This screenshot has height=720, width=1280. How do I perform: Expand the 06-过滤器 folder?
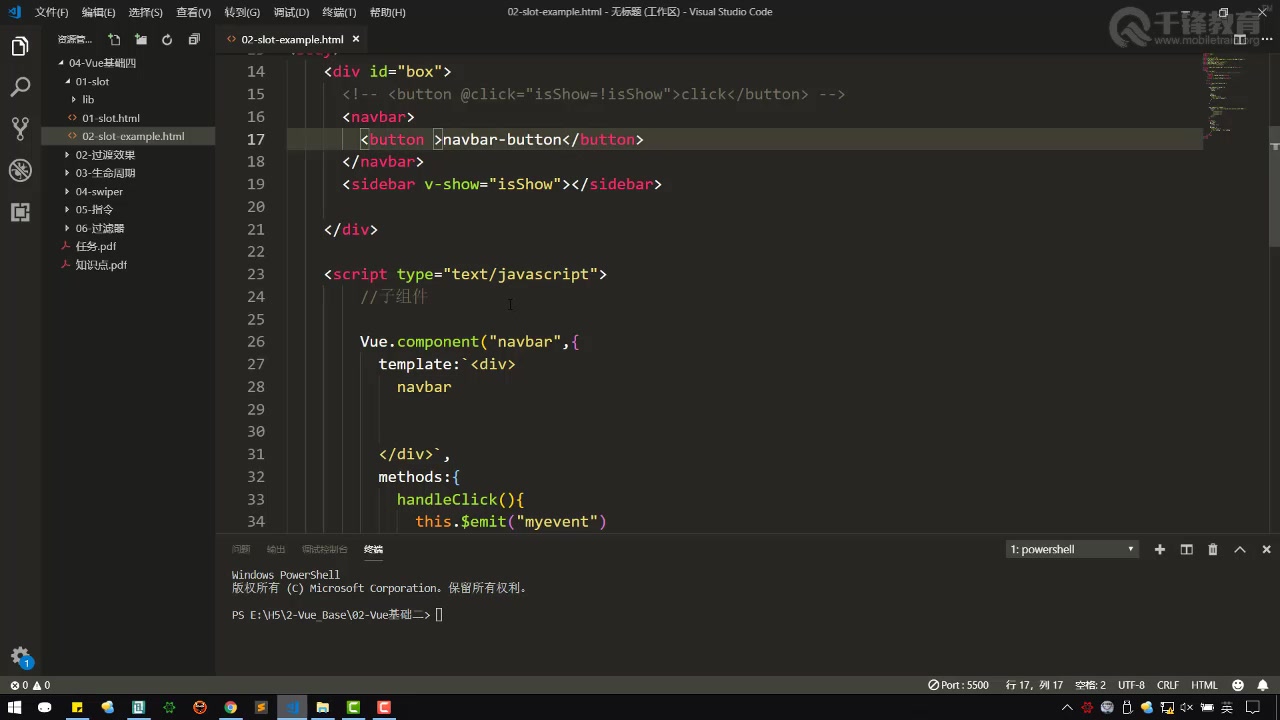click(x=67, y=228)
